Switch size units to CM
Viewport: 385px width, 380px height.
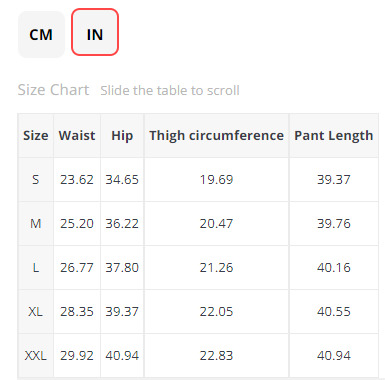(x=41, y=34)
